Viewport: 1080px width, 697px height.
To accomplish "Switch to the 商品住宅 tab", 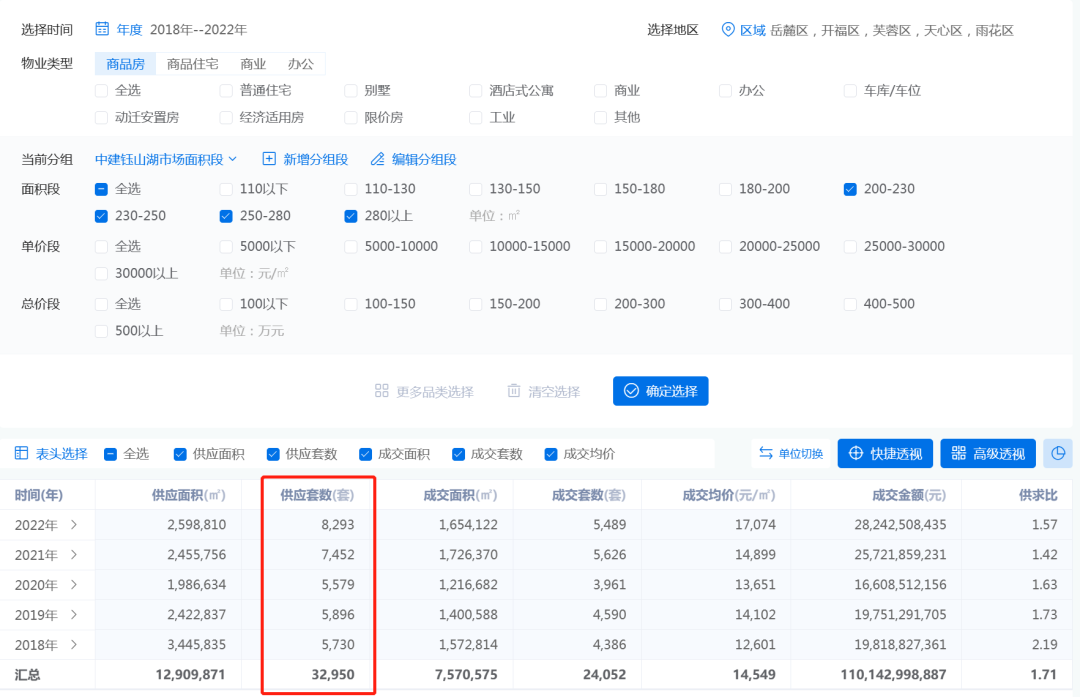I will (x=192, y=64).
